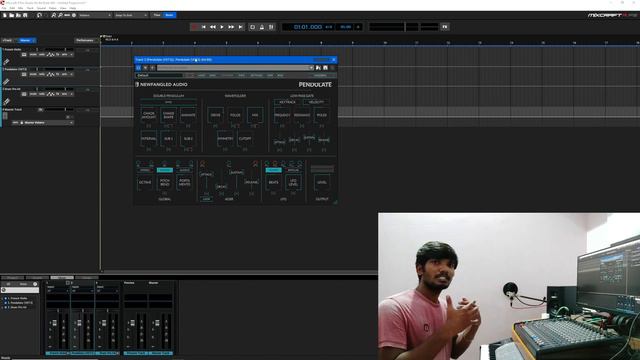Click the Rewind transport button
The image size is (640, 360).
(213, 27)
